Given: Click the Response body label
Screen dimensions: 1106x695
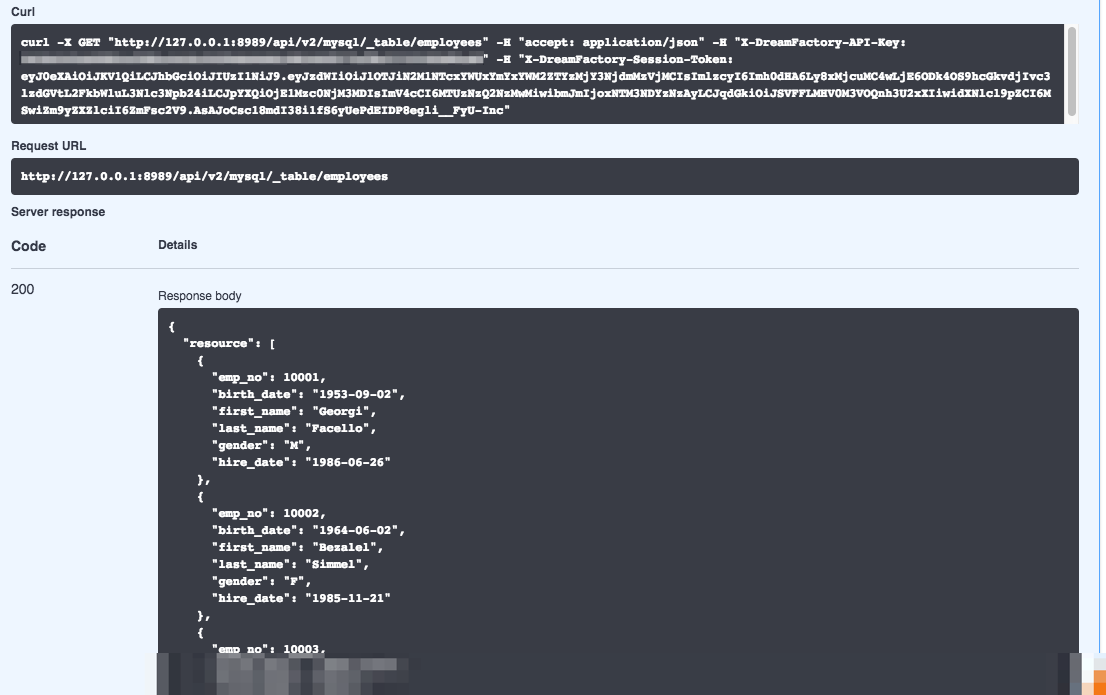Looking at the screenshot, I should point(199,295).
